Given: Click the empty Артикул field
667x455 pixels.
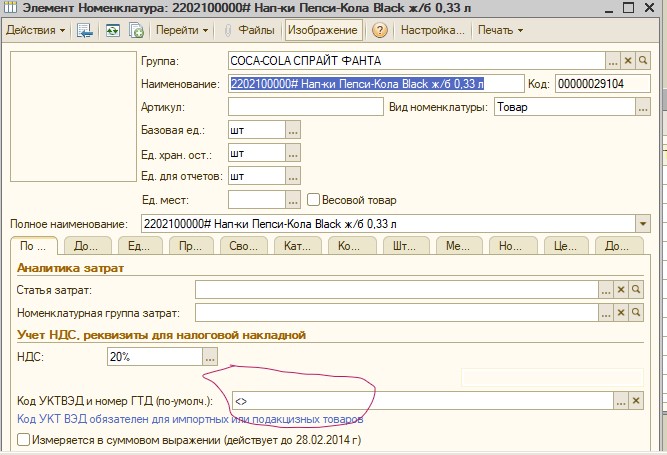Looking at the screenshot, I should point(305,107).
